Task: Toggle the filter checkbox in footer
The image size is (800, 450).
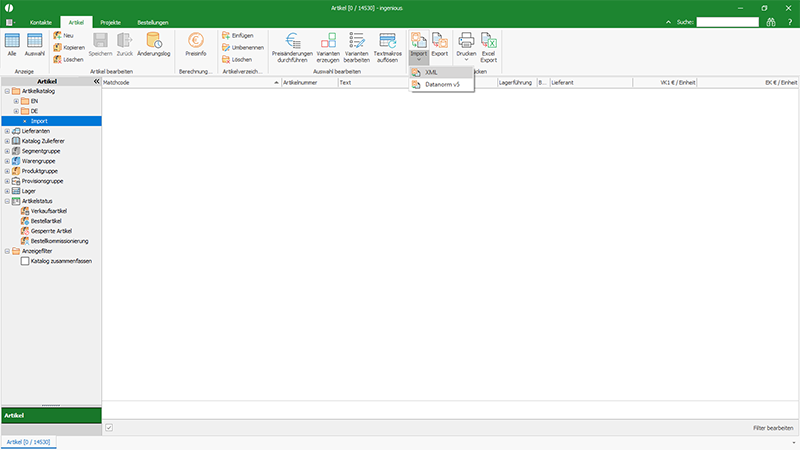Action: (x=109, y=428)
